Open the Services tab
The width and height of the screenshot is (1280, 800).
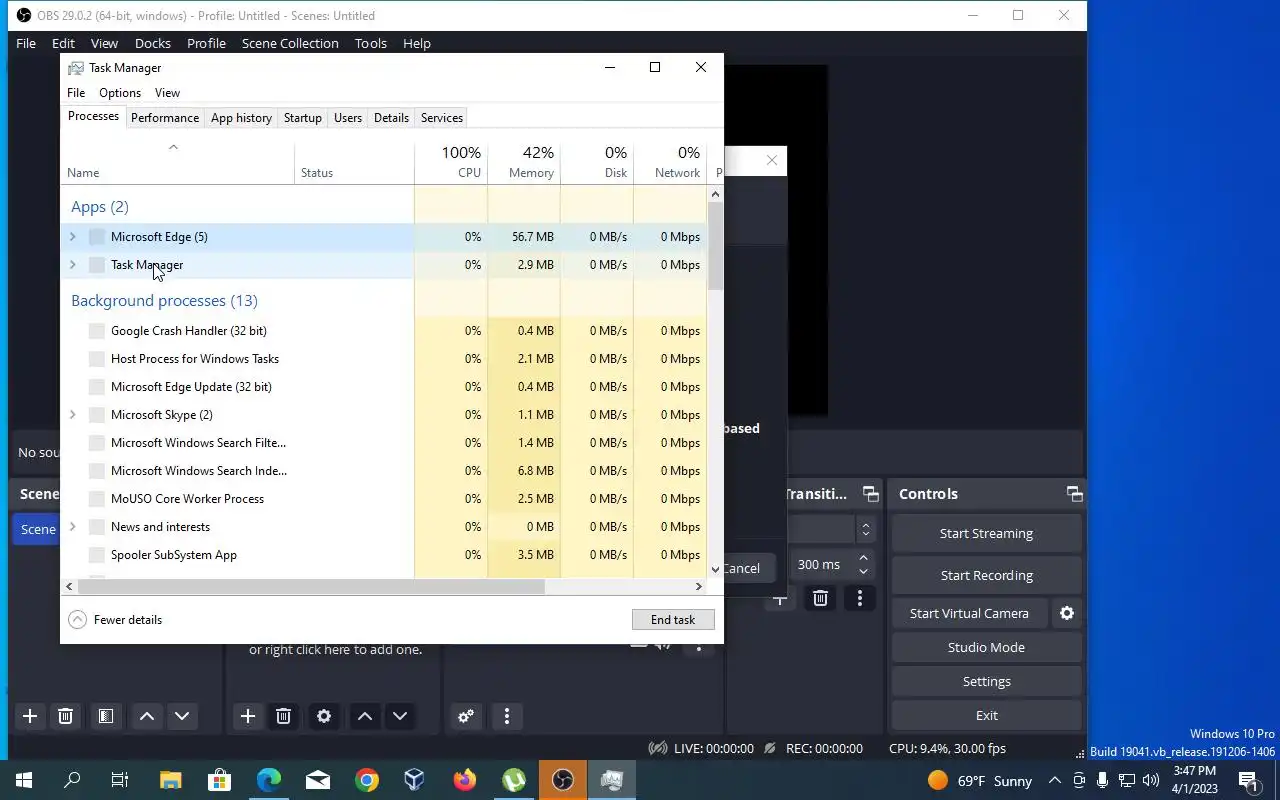442,118
